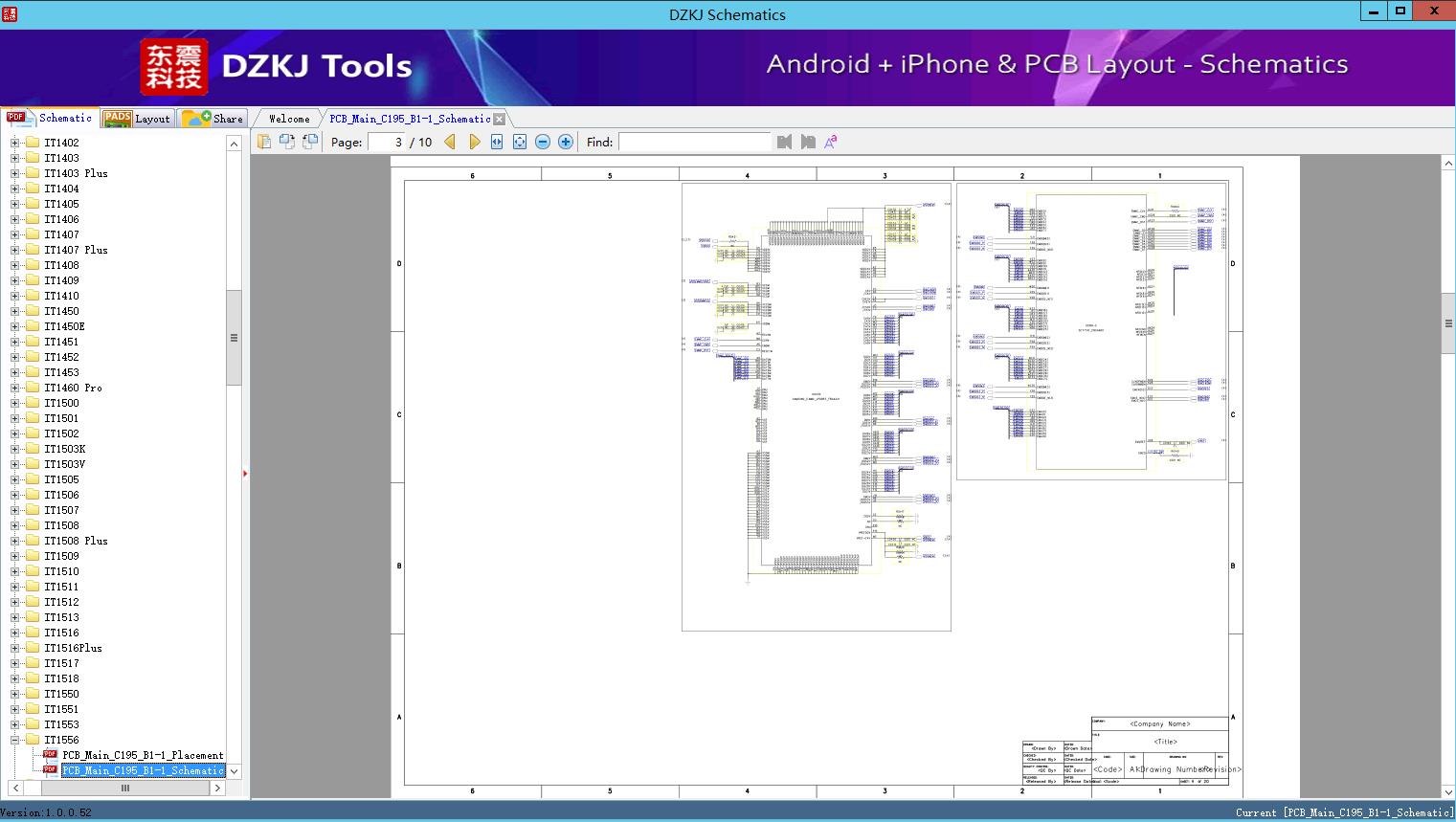Expand the IT1407 folder
Image resolution: width=1456 pixels, height=822 pixels.
14,234
